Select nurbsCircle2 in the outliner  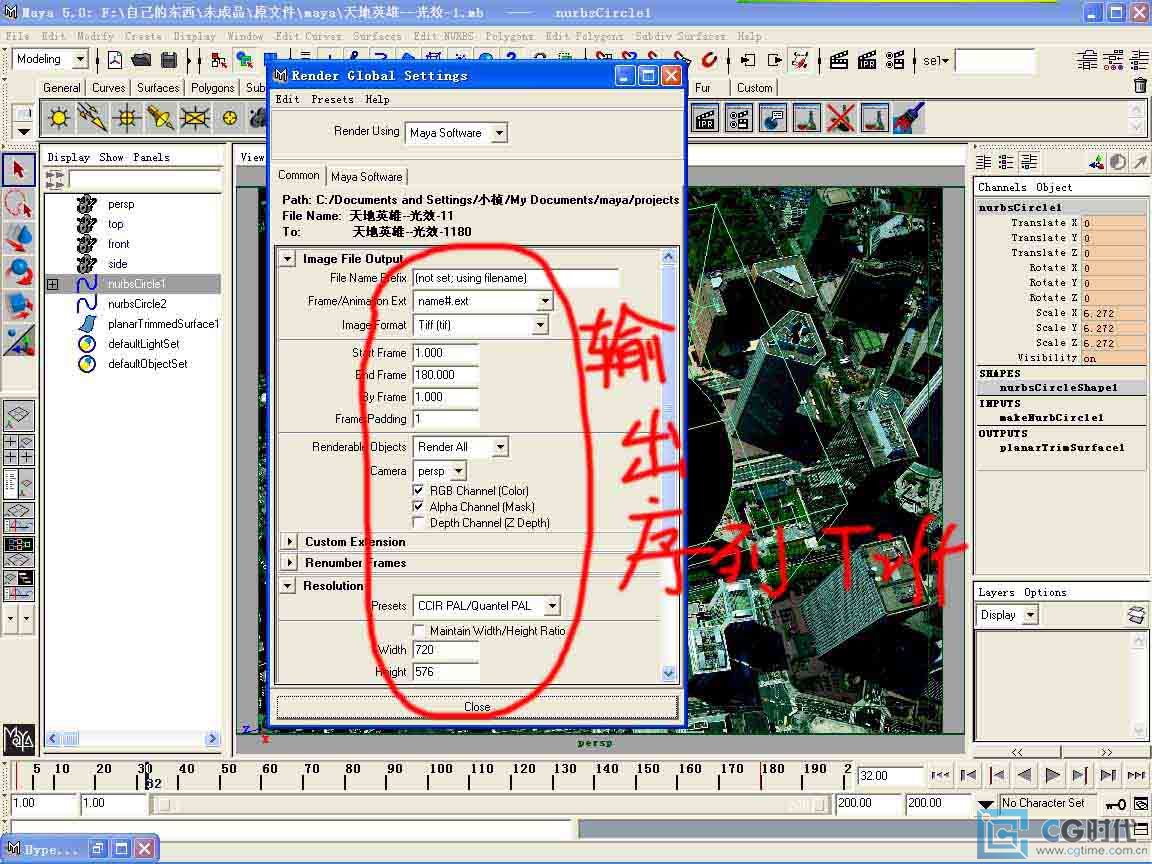click(x=137, y=304)
